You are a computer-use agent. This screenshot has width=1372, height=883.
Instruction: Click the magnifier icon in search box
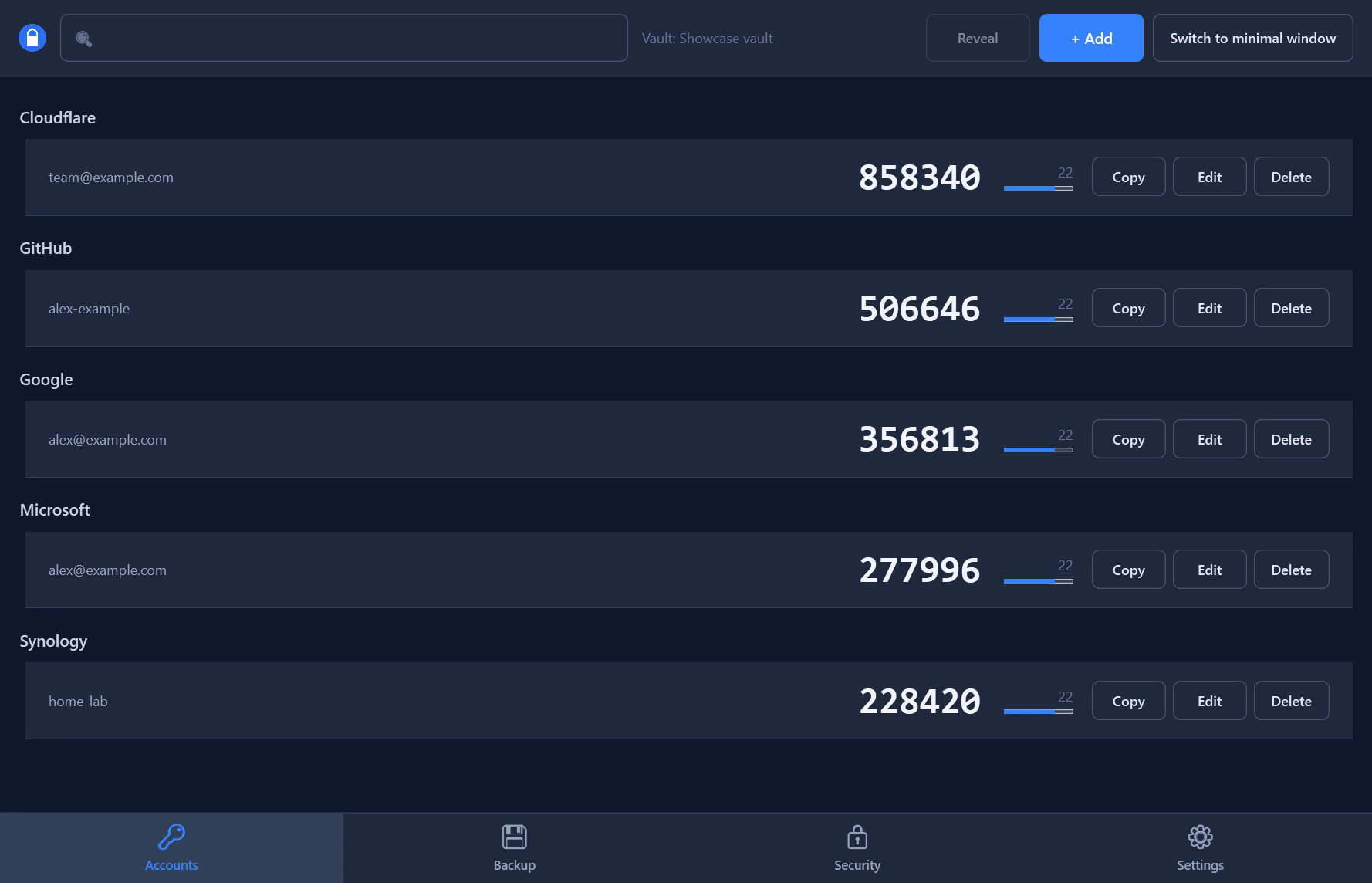pyautogui.click(x=84, y=39)
